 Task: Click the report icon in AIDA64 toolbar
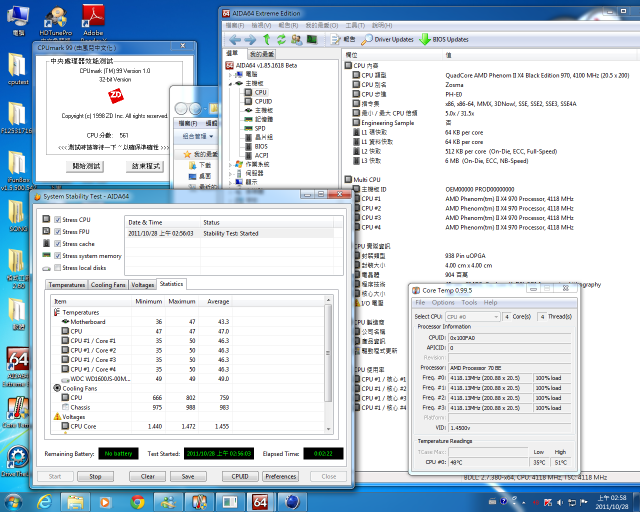coord(336,39)
